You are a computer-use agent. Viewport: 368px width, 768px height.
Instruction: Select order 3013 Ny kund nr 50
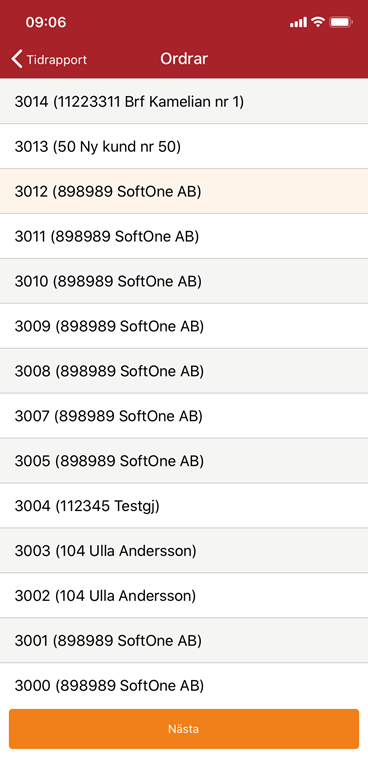[184, 146]
